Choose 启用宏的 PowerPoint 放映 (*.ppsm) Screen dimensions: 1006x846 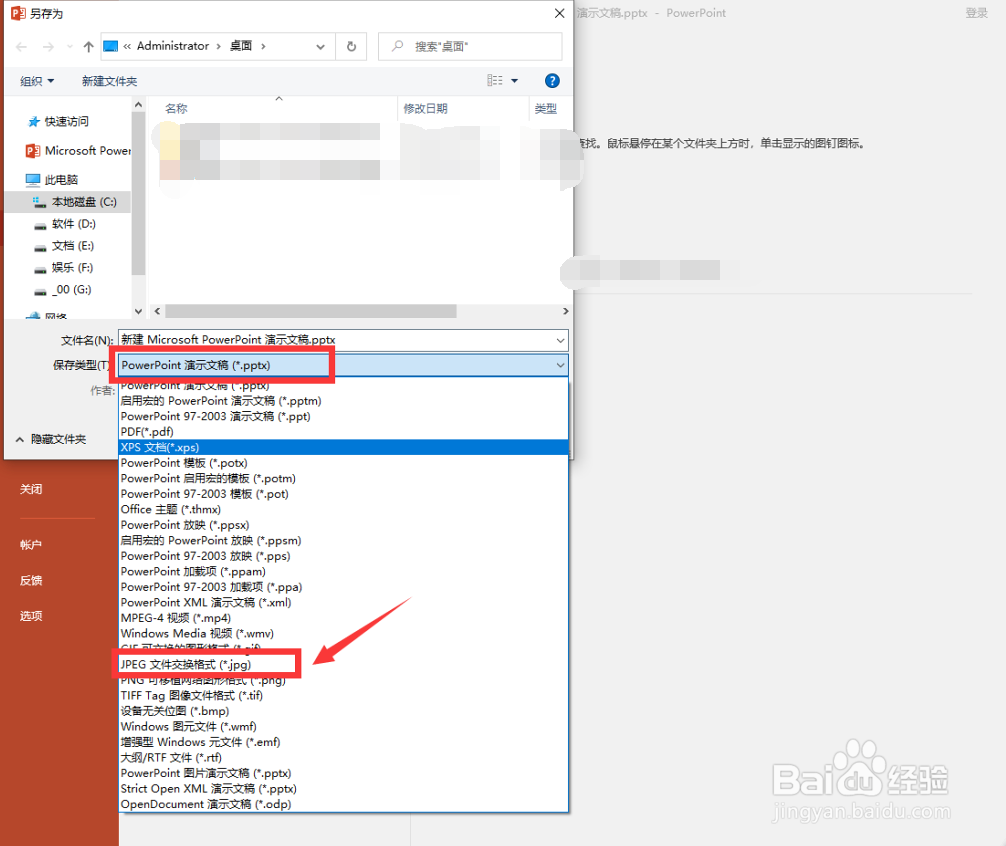tap(343, 541)
